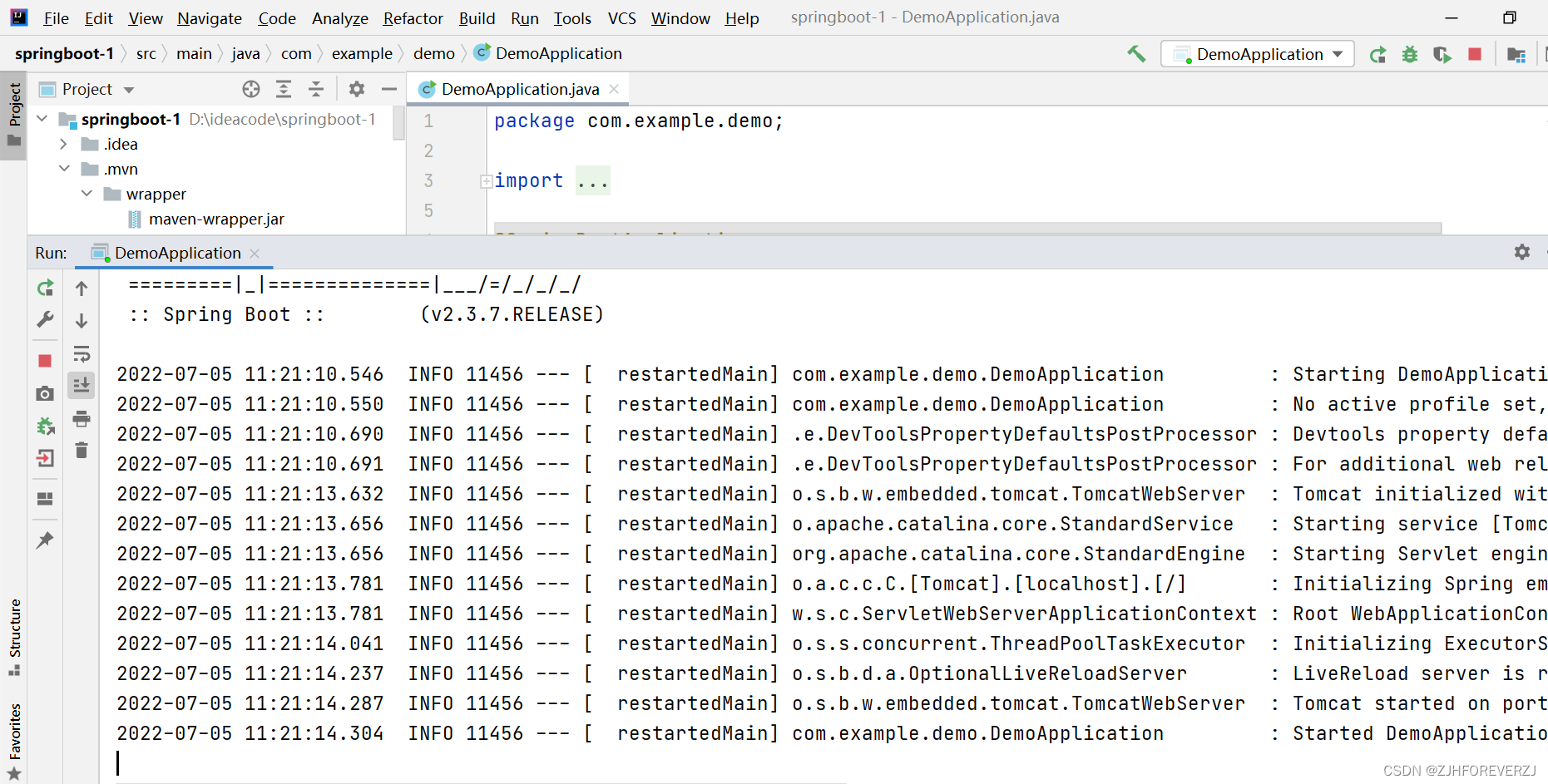Open the Project Structure icon in the top toolbar
This screenshot has width=1548, height=784.
pyautogui.click(x=1516, y=54)
